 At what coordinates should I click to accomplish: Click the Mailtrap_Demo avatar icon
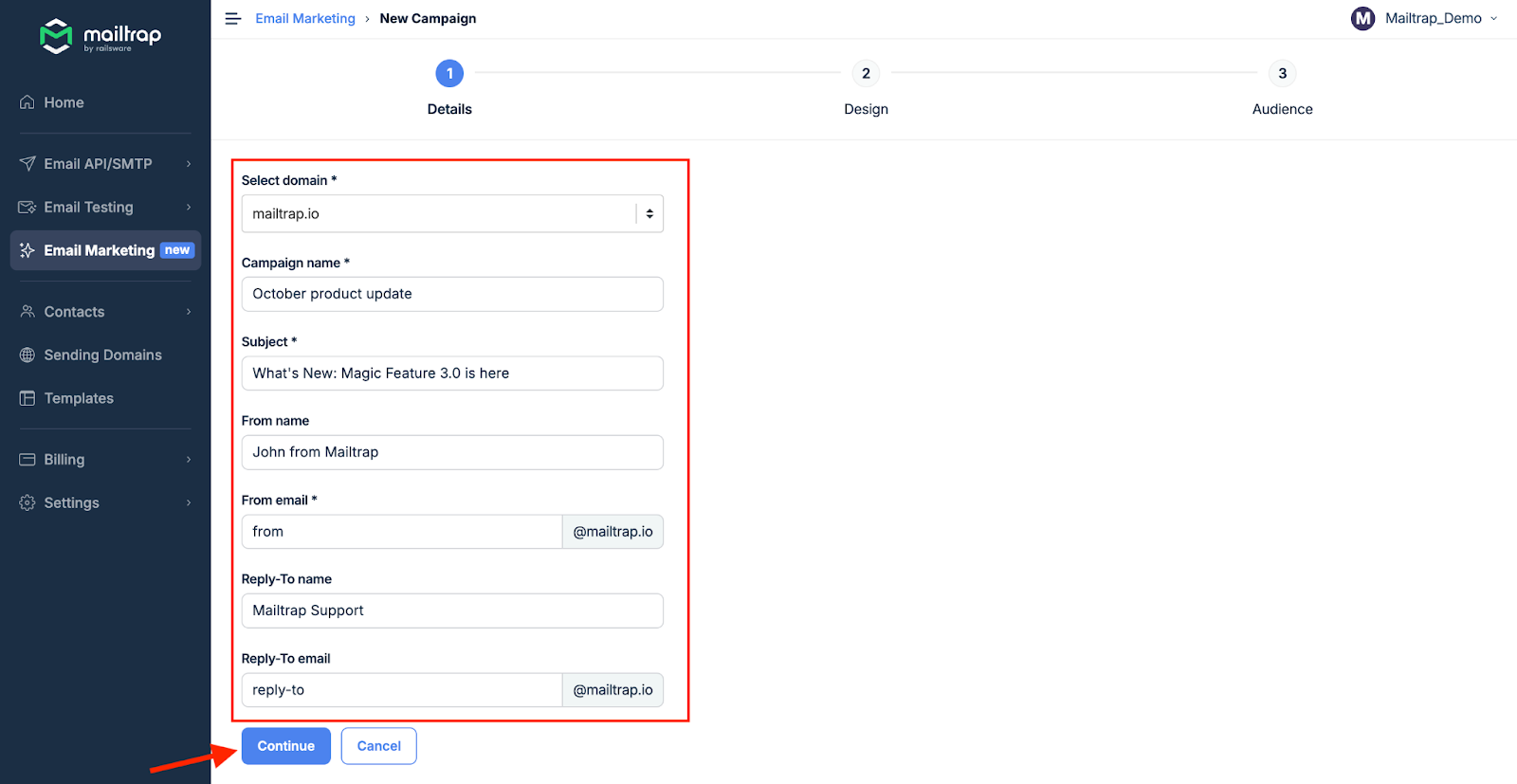[1363, 18]
